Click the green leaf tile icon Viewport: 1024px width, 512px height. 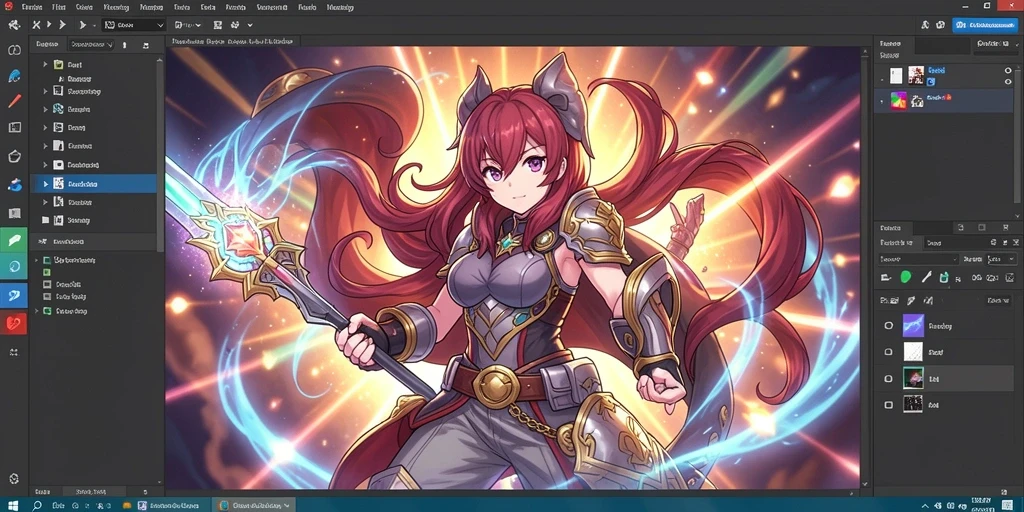click(x=14, y=241)
